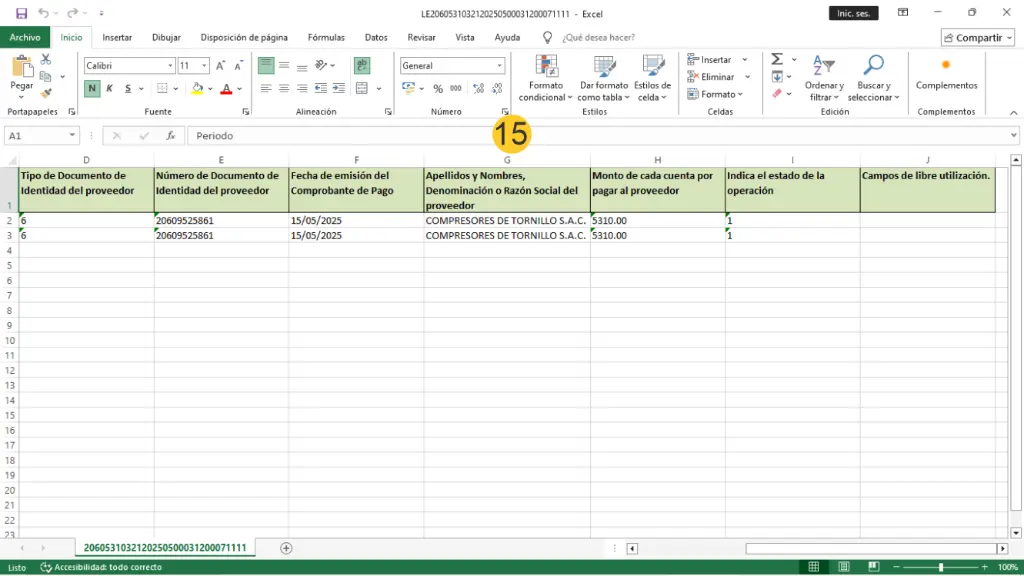
Task: Expand the General number format dropdown
Action: coord(499,65)
